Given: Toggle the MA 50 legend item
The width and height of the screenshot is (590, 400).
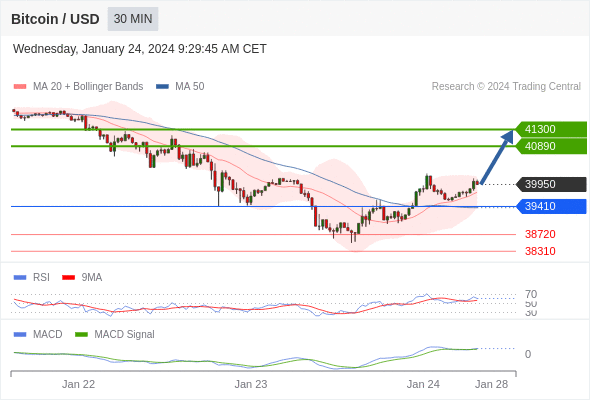Looking at the screenshot, I should (180, 87).
